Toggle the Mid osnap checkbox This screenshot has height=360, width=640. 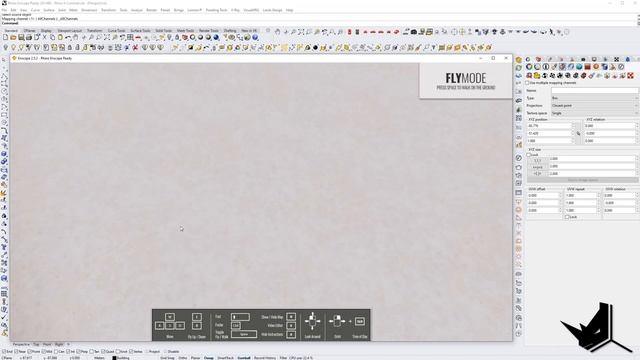(x=44, y=351)
